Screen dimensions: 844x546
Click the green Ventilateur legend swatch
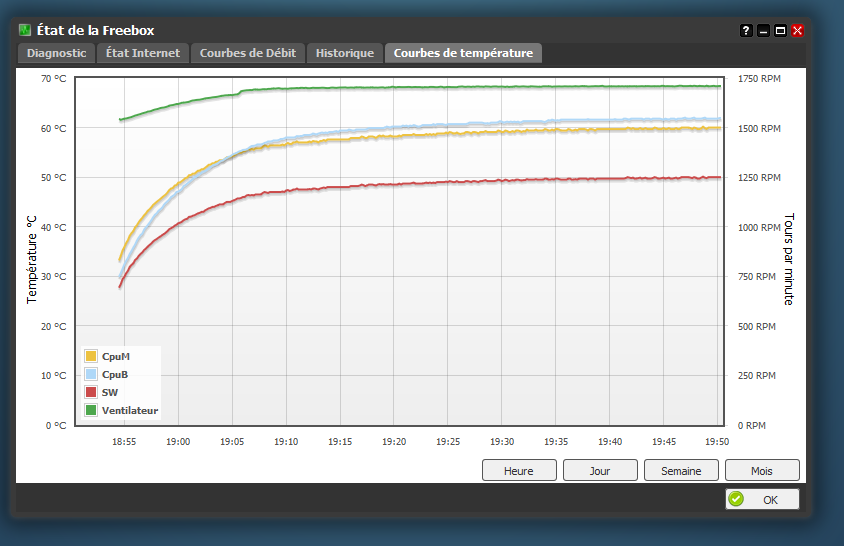[91, 410]
